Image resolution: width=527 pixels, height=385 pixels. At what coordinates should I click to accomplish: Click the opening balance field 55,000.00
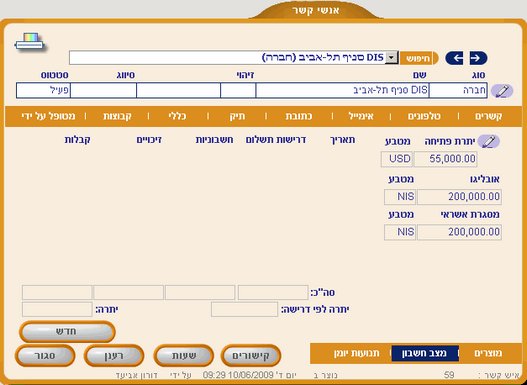(445, 159)
